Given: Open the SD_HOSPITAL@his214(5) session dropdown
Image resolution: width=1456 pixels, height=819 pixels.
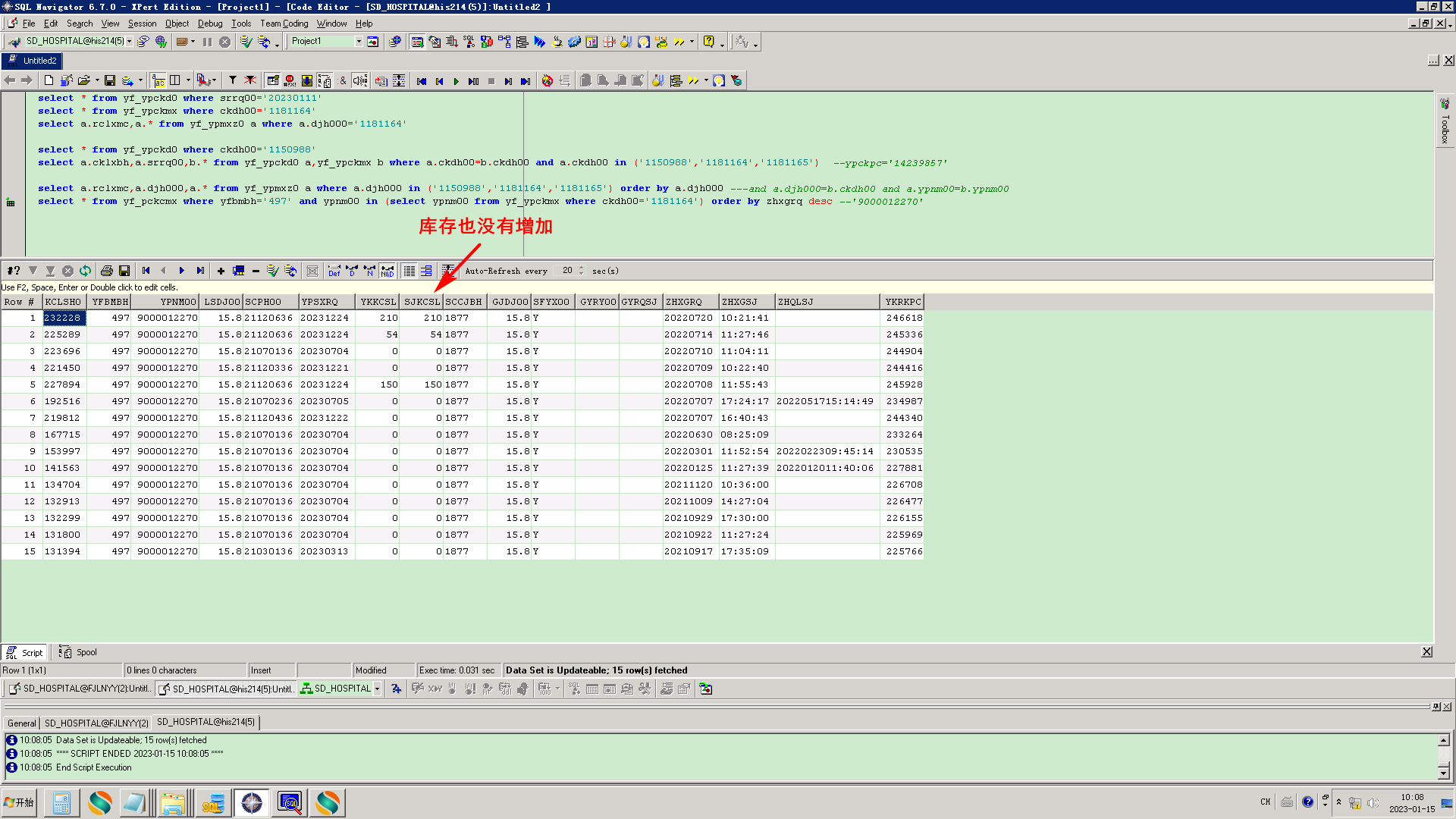Looking at the screenshot, I should 129,42.
